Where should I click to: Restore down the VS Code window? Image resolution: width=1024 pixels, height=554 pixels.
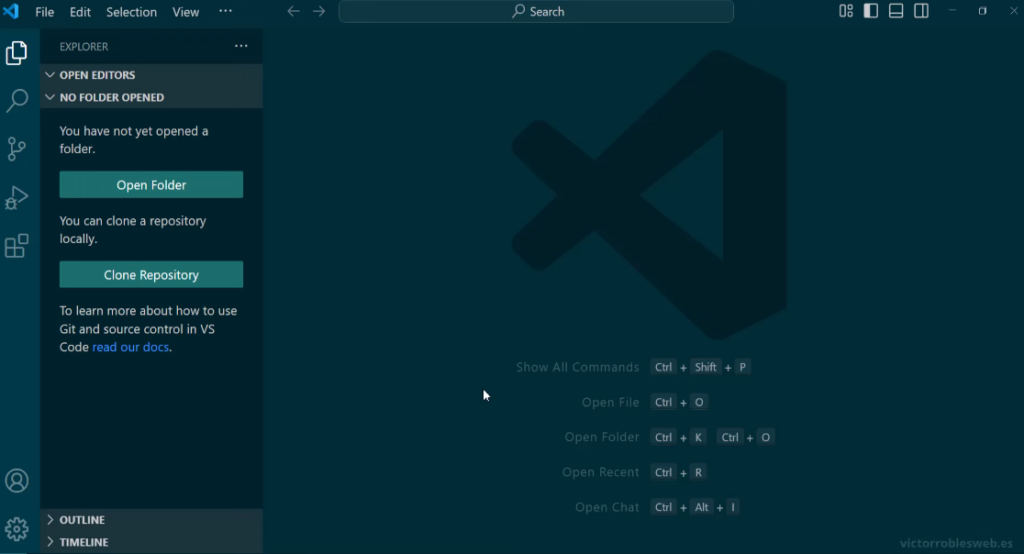(982, 11)
